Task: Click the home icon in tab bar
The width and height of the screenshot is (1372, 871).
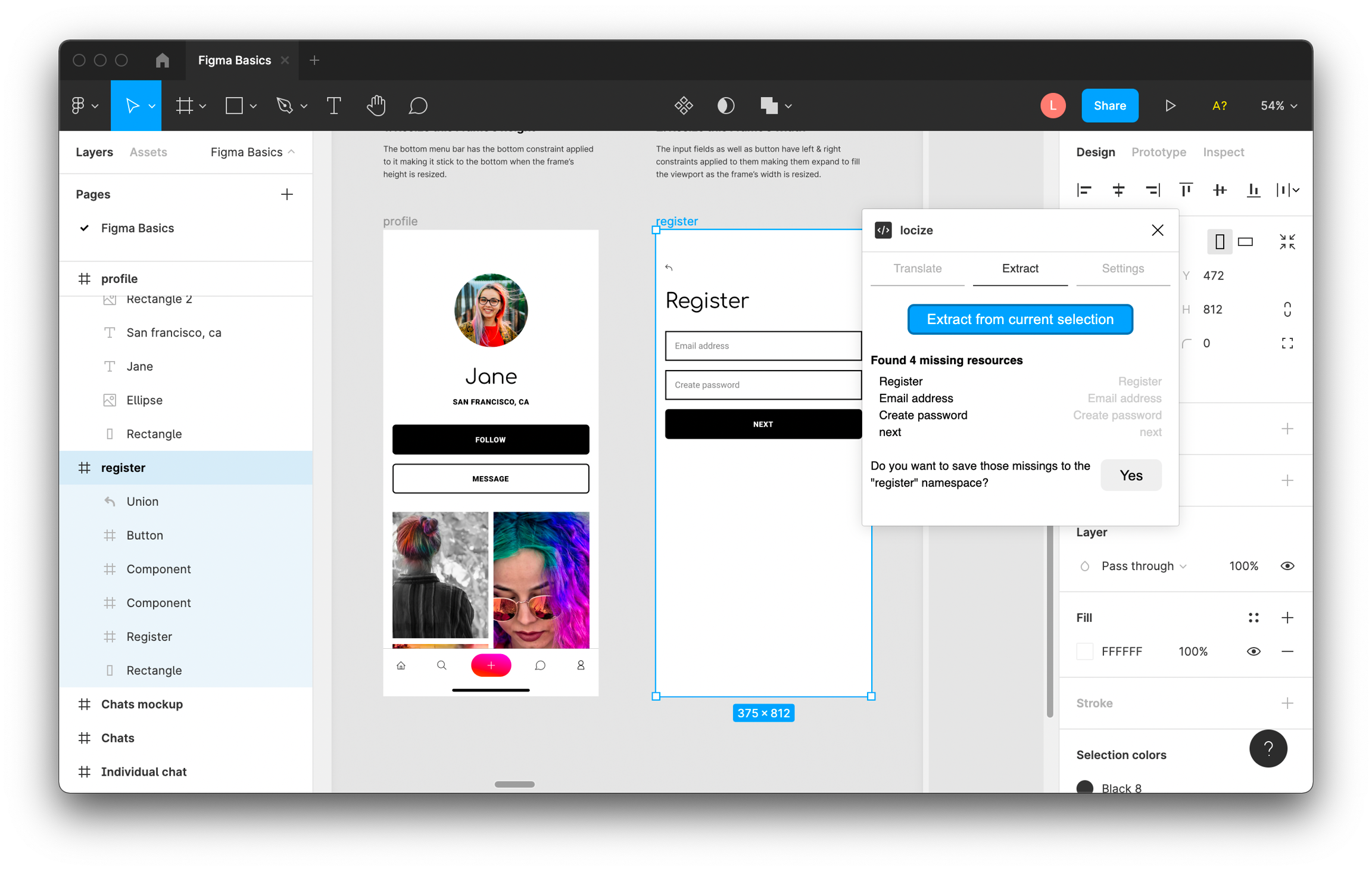Action: point(162,60)
